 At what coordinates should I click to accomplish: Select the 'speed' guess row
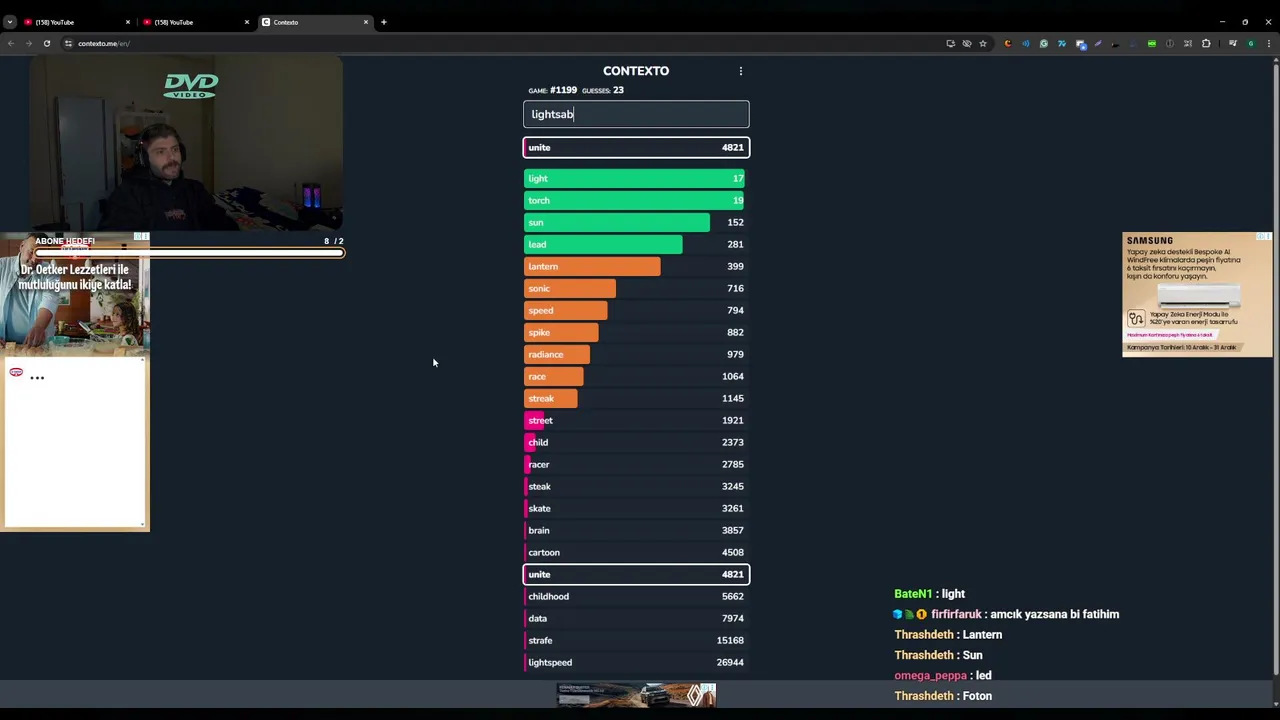coord(636,310)
